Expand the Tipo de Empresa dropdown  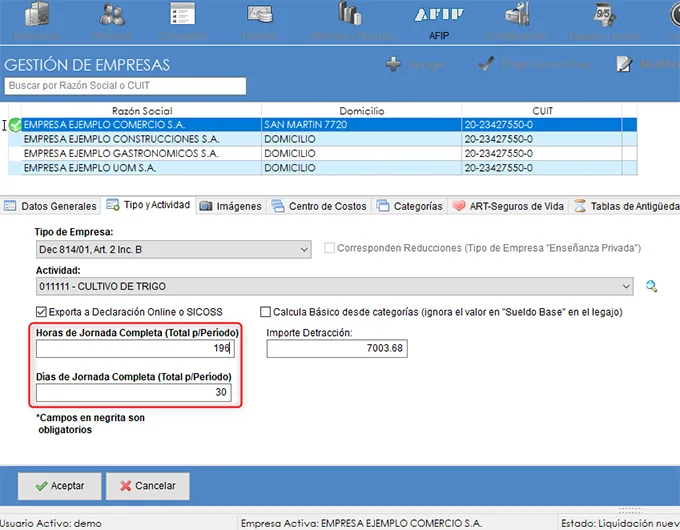pyautogui.click(x=304, y=250)
